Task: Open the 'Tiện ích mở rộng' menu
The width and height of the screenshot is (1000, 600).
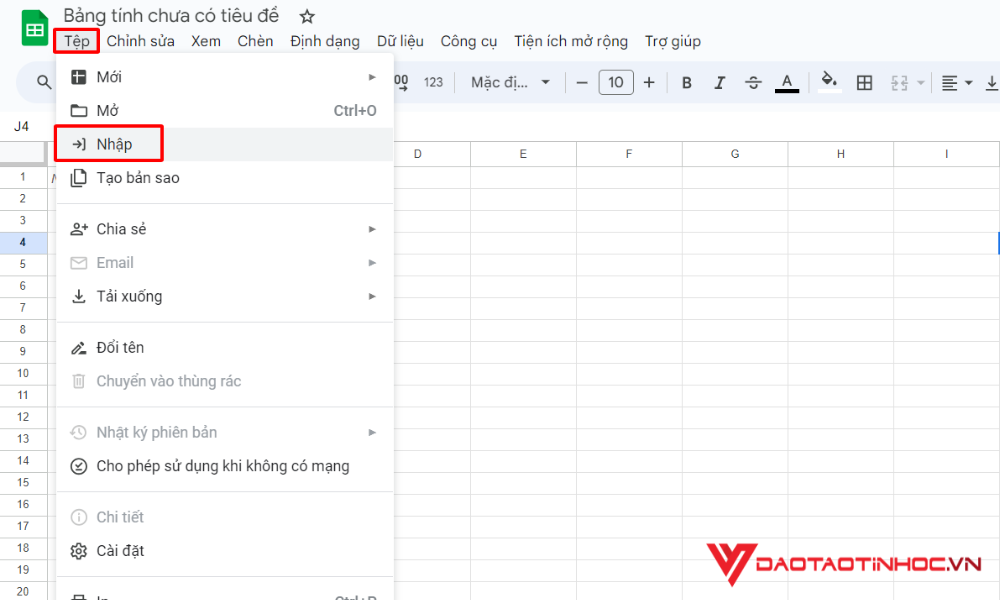Action: coord(571,41)
